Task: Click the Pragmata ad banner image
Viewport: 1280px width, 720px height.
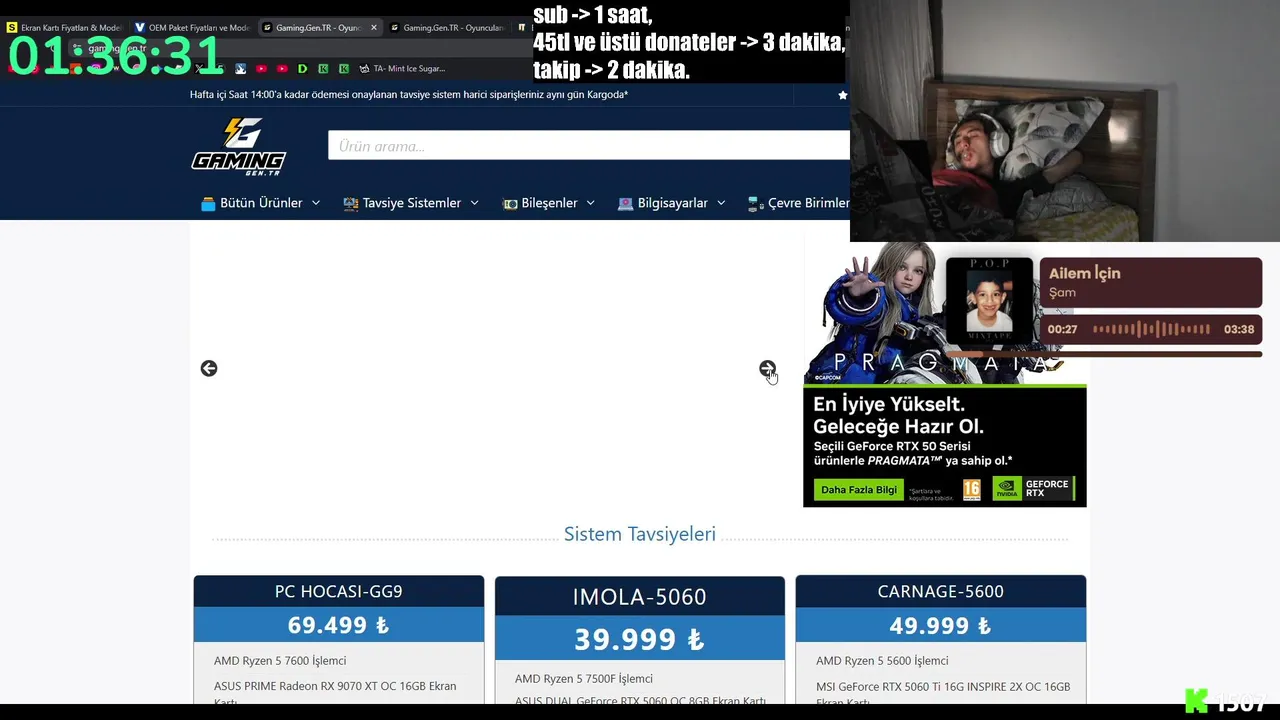Action: 945,374
